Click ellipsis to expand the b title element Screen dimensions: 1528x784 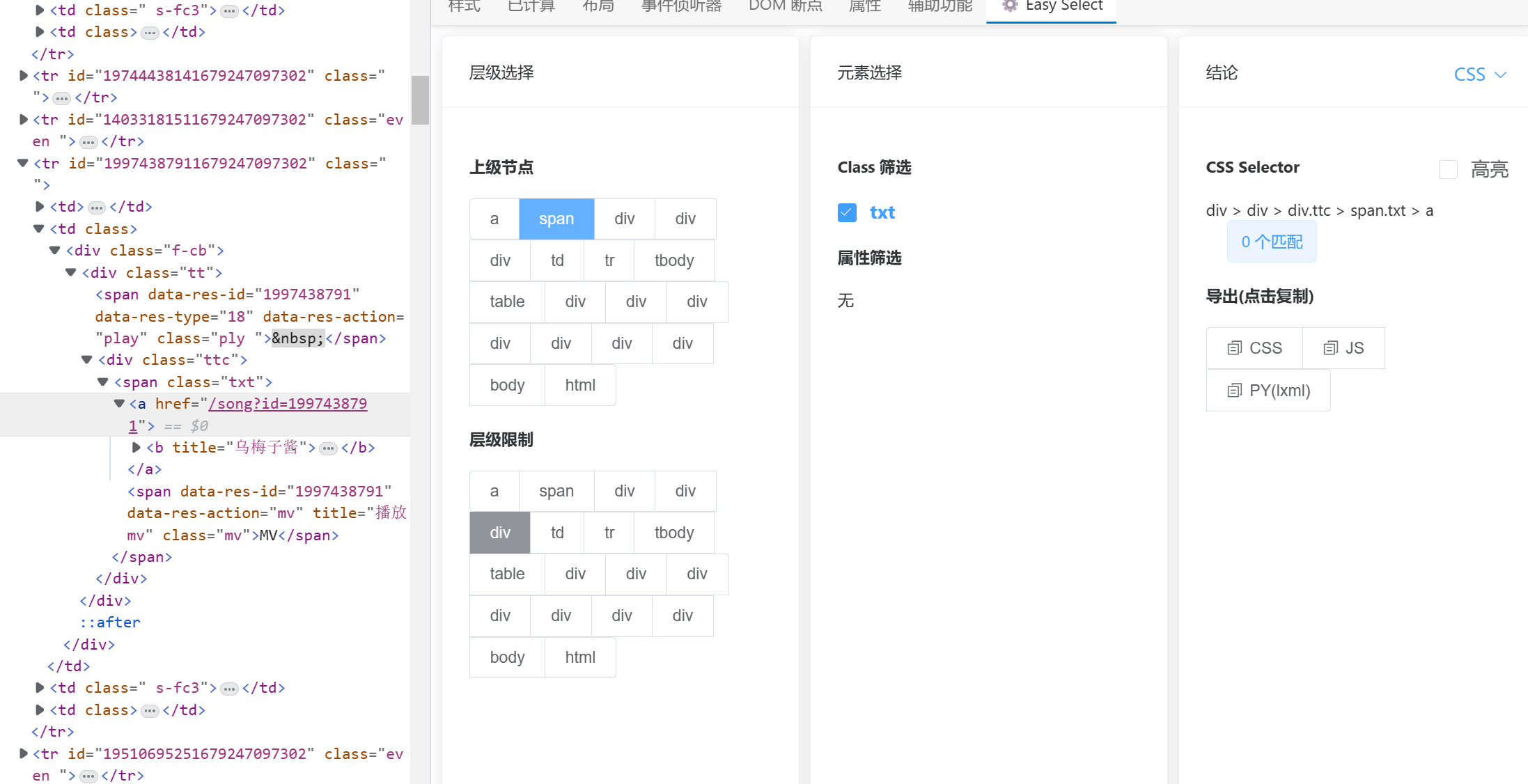pyautogui.click(x=328, y=448)
